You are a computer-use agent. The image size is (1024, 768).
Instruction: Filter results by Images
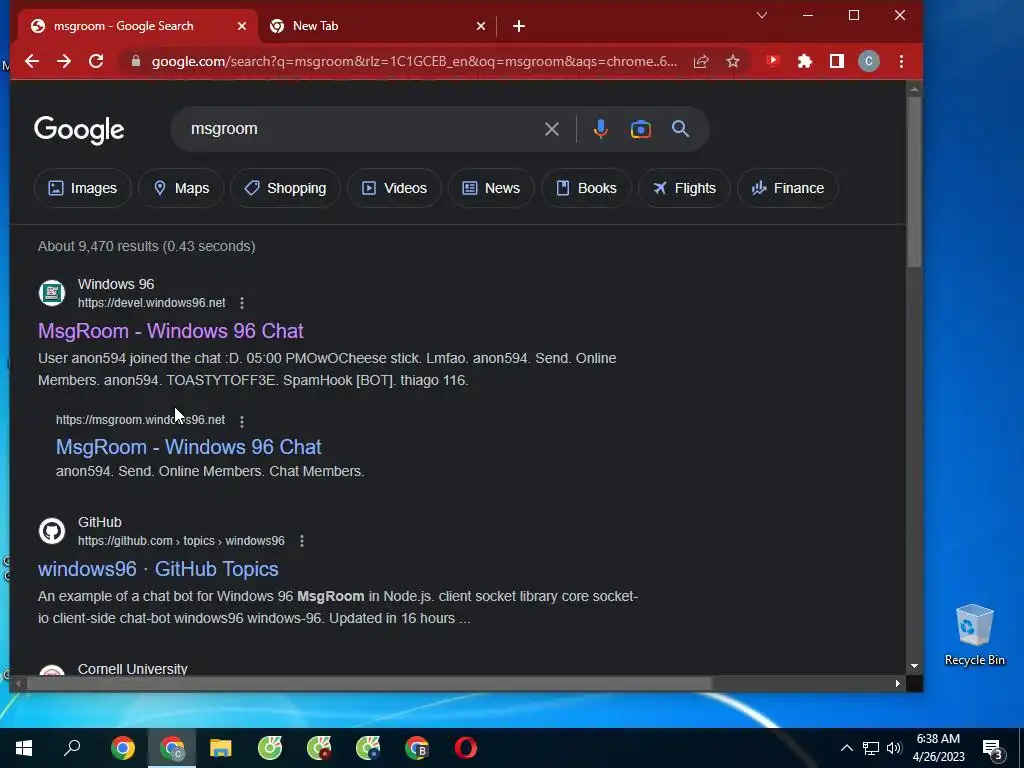point(82,188)
